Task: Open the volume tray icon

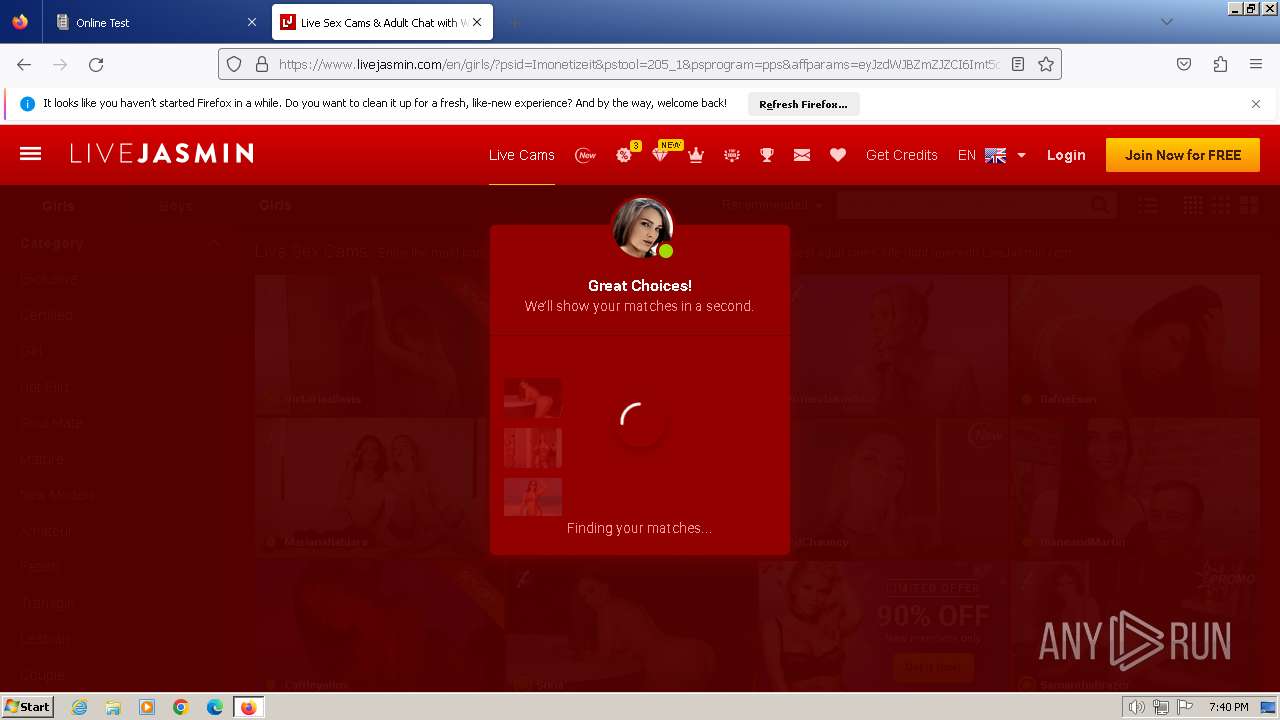Action: (1136, 707)
